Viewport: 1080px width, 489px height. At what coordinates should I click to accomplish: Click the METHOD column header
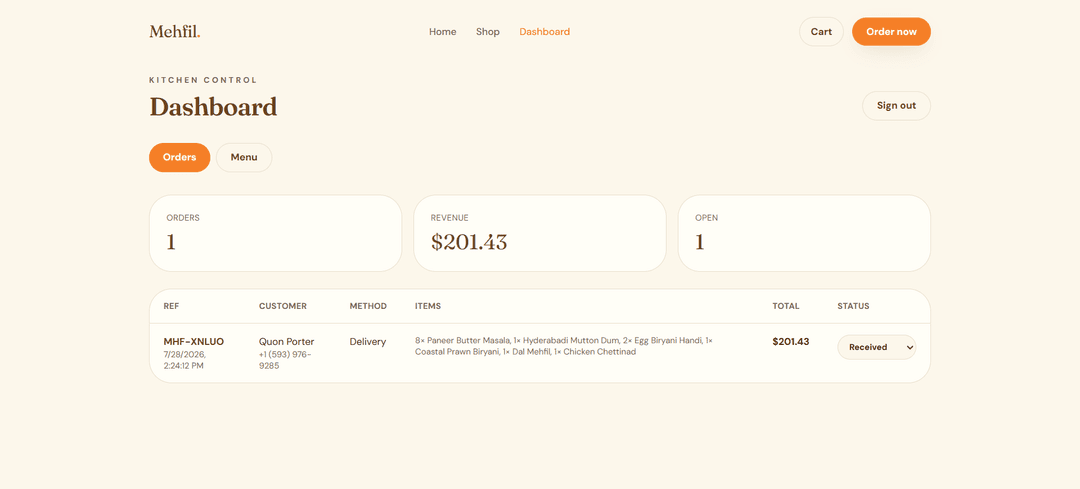click(368, 306)
